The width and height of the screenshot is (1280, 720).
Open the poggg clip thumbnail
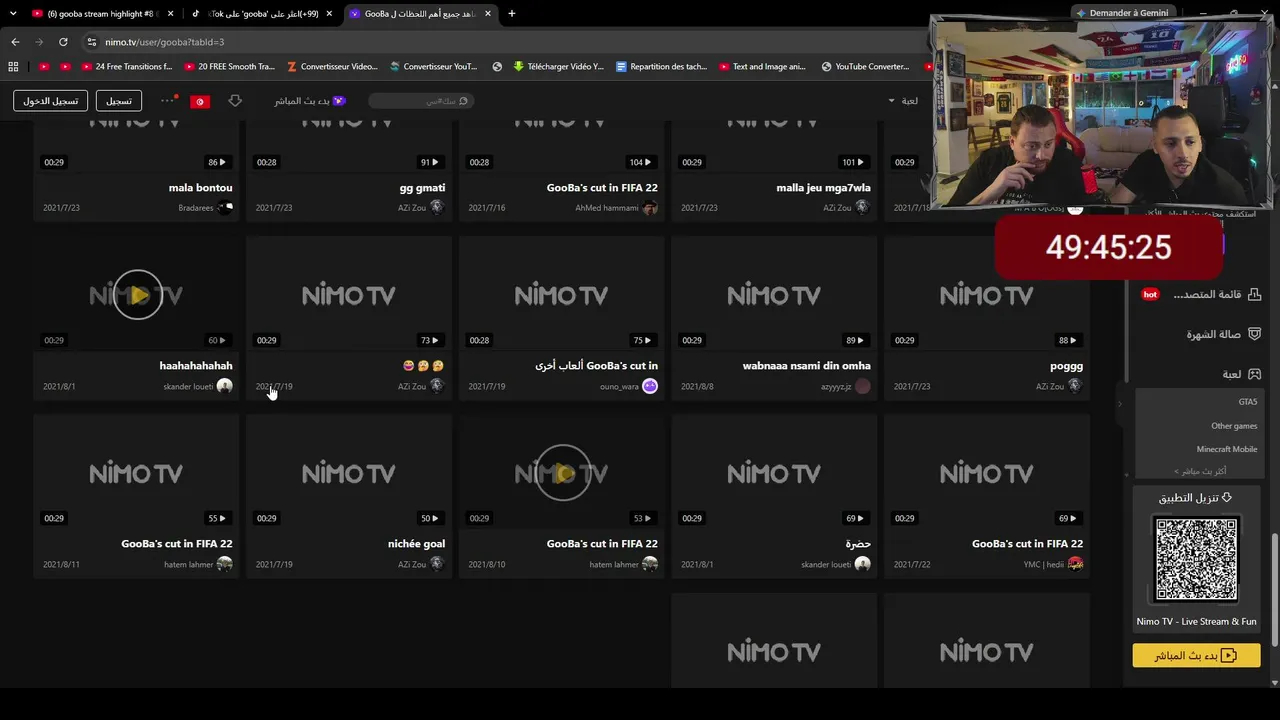click(x=987, y=295)
